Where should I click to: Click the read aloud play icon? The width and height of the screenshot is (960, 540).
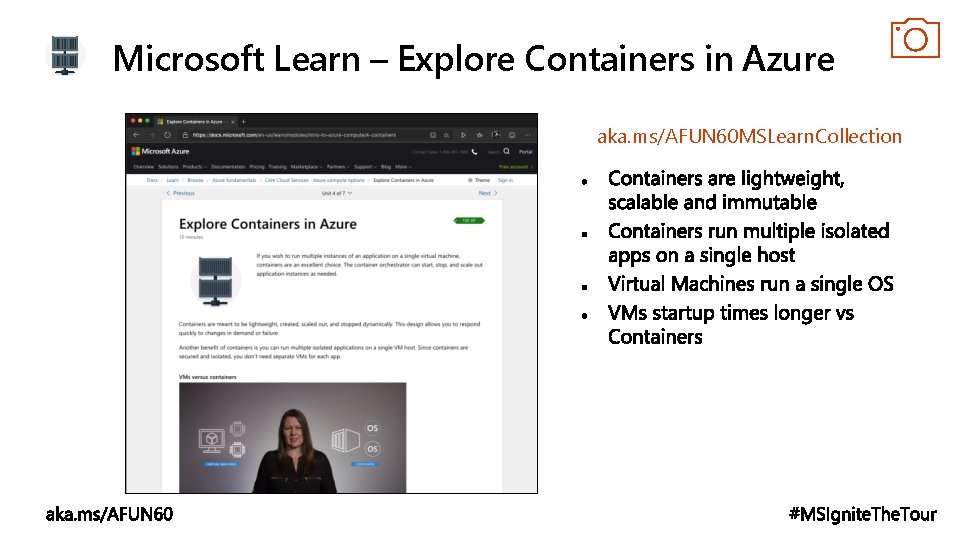pos(463,135)
